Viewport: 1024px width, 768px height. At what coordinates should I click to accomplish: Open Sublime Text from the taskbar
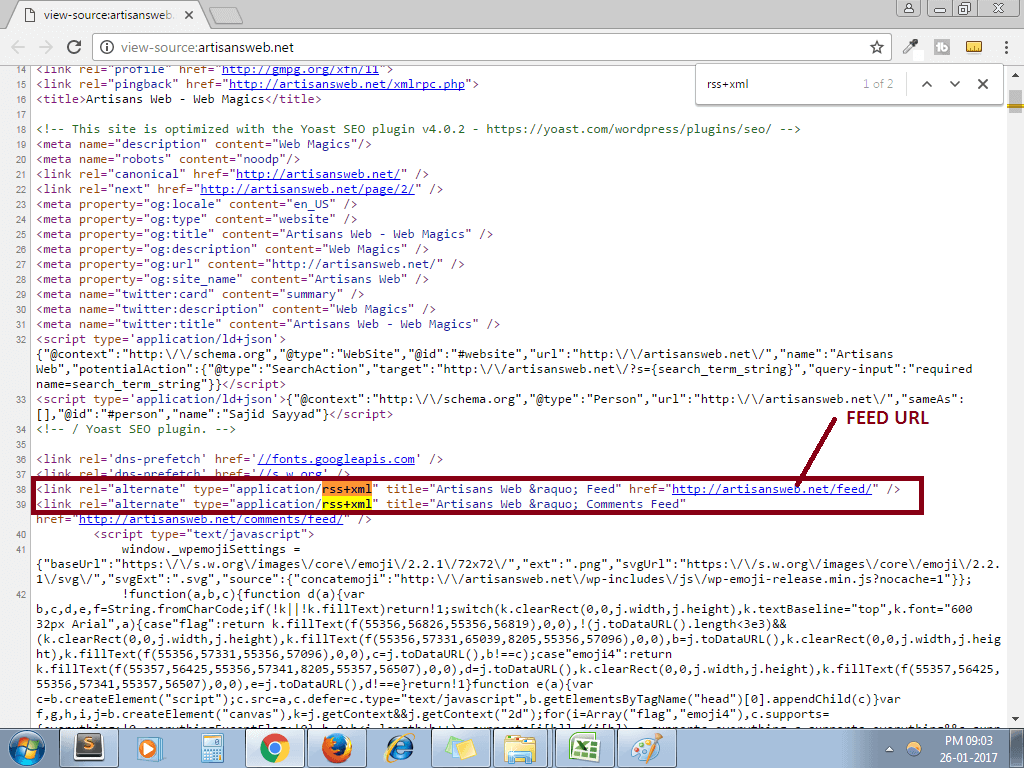[x=88, y=748]
